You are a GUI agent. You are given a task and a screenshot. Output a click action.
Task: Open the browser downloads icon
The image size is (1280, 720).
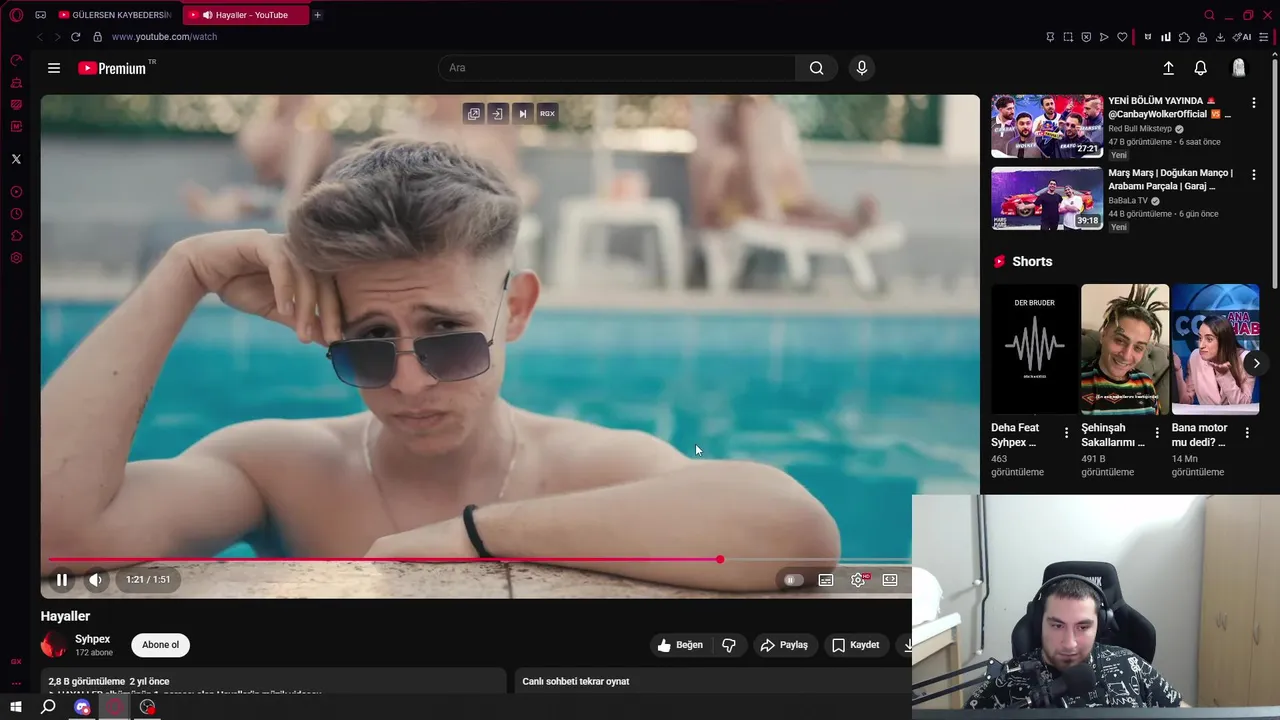coord(1220,37)
